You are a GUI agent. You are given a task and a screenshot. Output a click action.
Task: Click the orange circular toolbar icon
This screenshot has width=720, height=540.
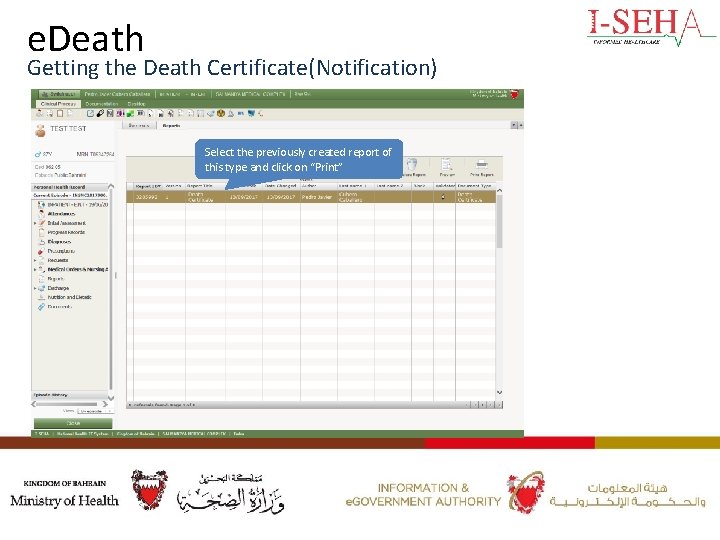tap(221, 113)
